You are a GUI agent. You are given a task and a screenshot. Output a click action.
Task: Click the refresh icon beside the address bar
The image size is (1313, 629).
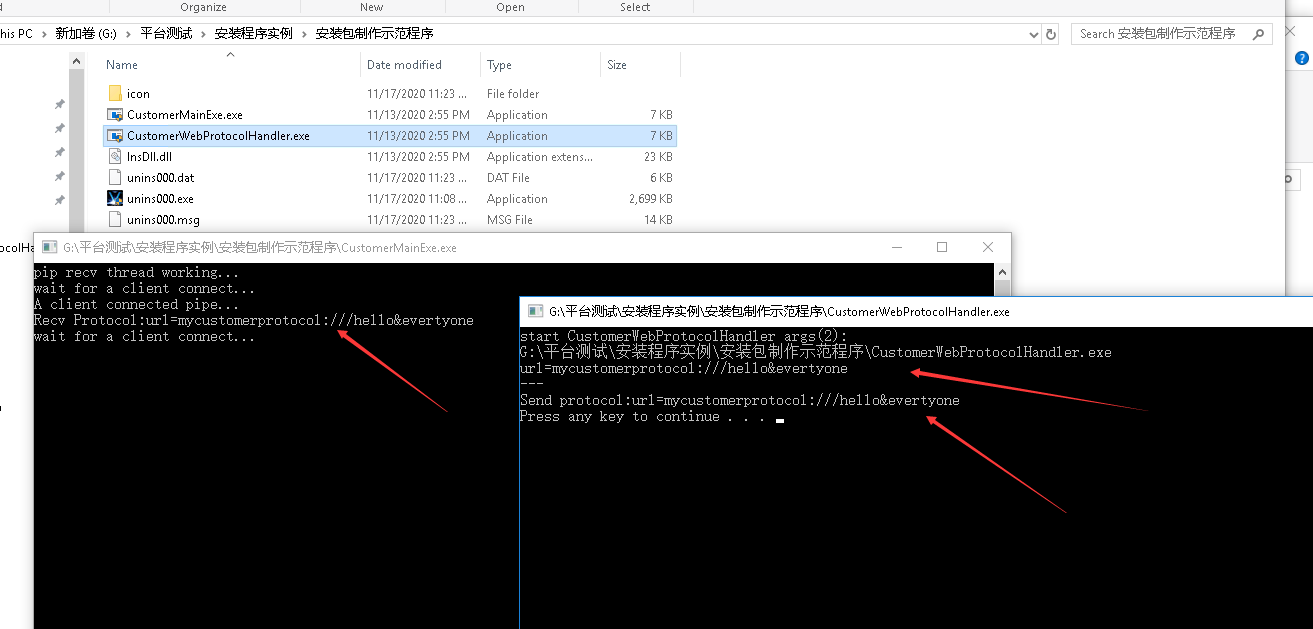click(x=1051, y=33)
